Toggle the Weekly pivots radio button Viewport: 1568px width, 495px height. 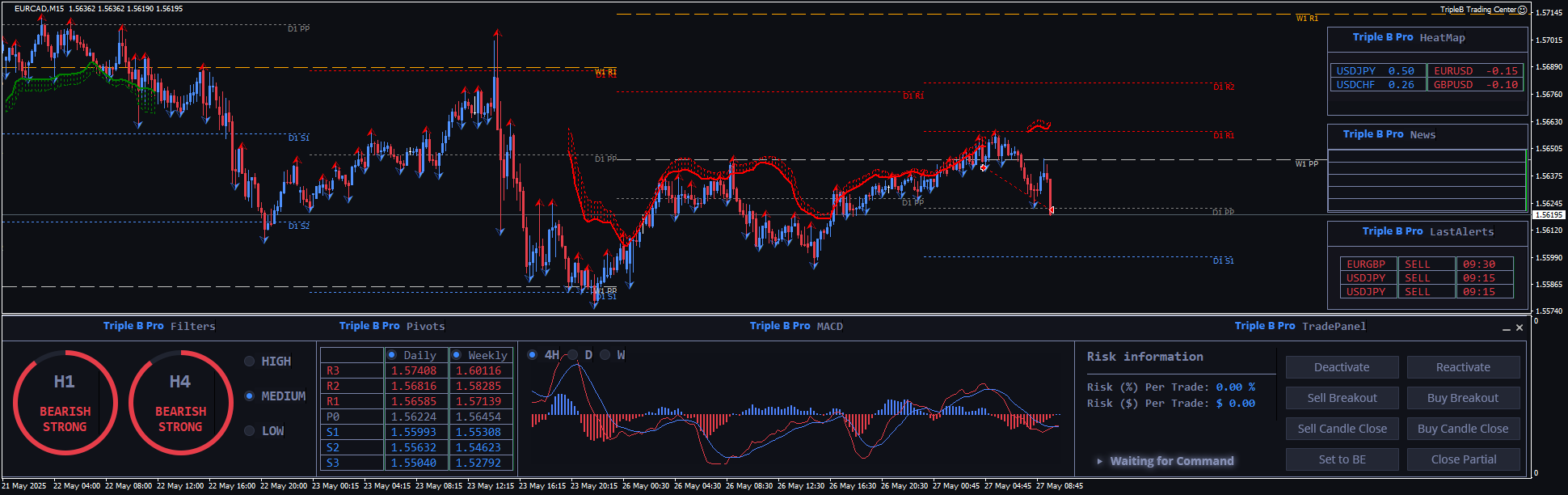[457, 355]
